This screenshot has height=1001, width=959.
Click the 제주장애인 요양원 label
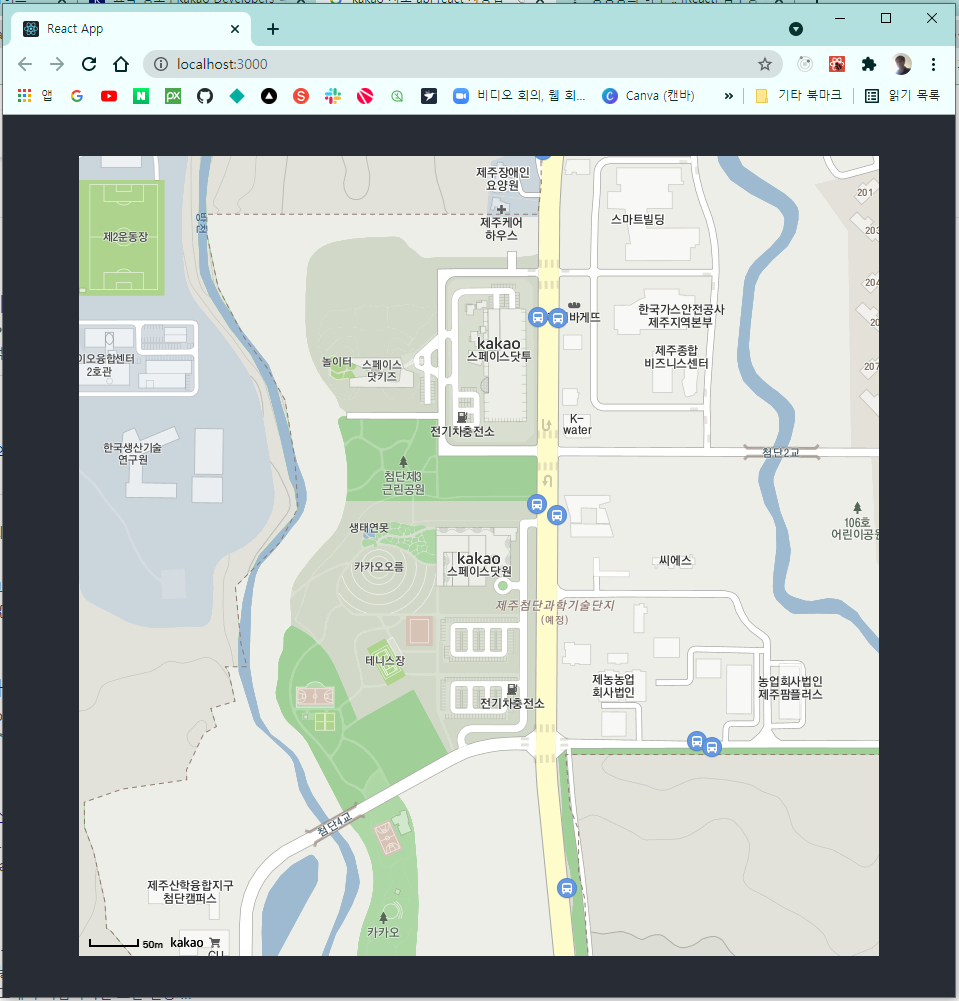click(502, 179)
